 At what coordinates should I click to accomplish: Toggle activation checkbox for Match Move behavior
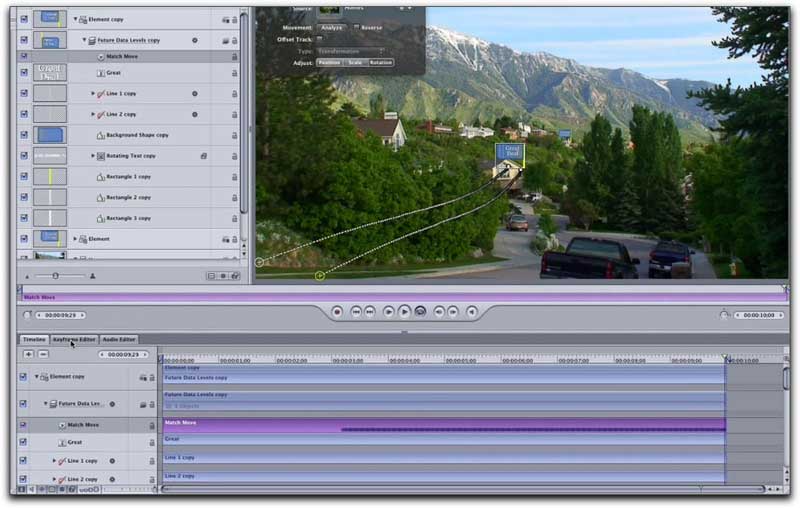(24, 56)
